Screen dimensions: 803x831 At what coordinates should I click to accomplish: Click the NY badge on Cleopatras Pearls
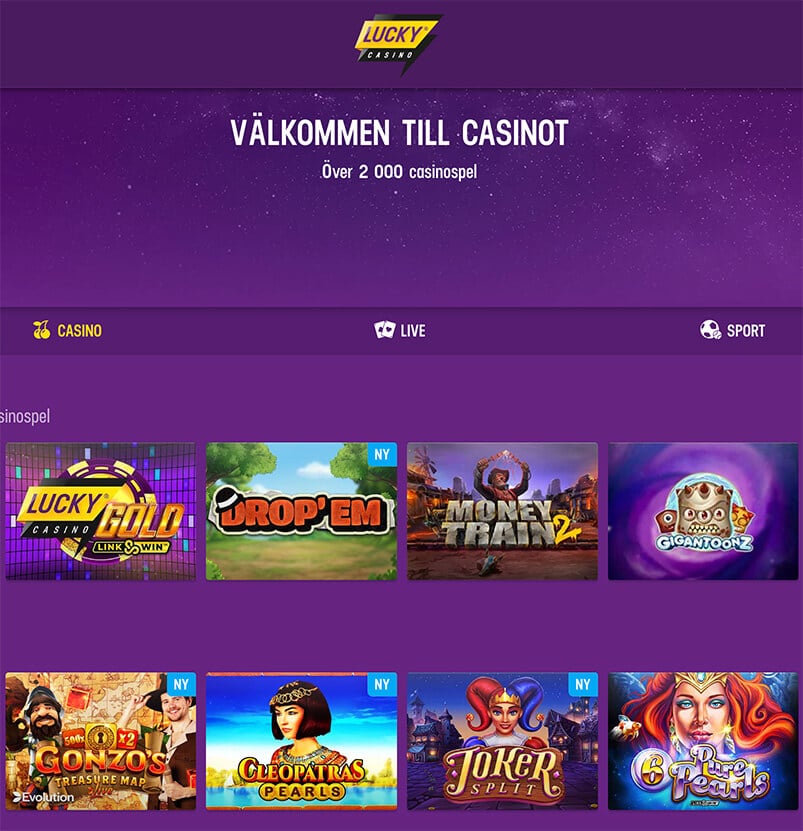(x=382, y=684)
